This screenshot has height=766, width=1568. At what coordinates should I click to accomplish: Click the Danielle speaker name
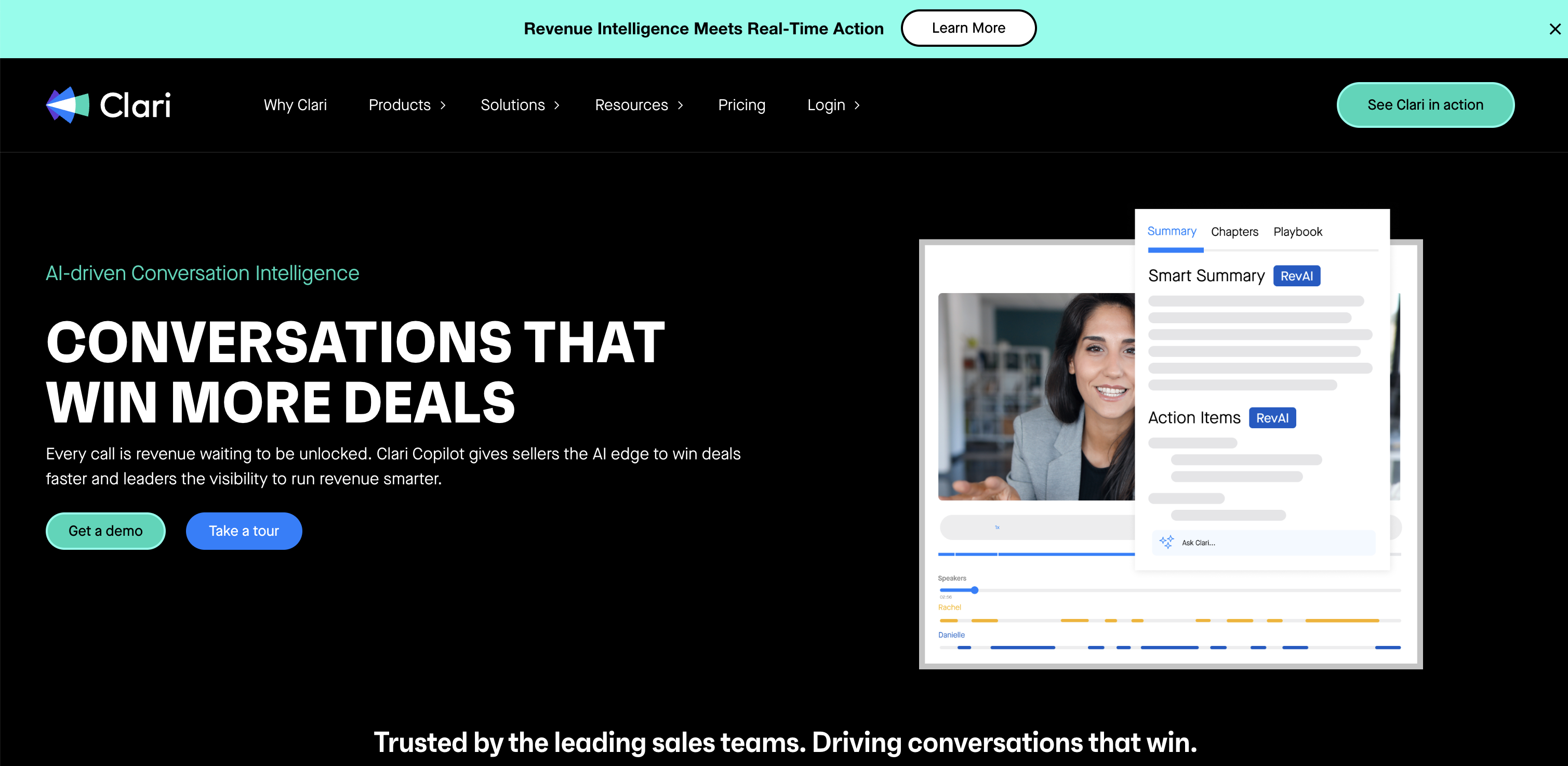[951, 635]
